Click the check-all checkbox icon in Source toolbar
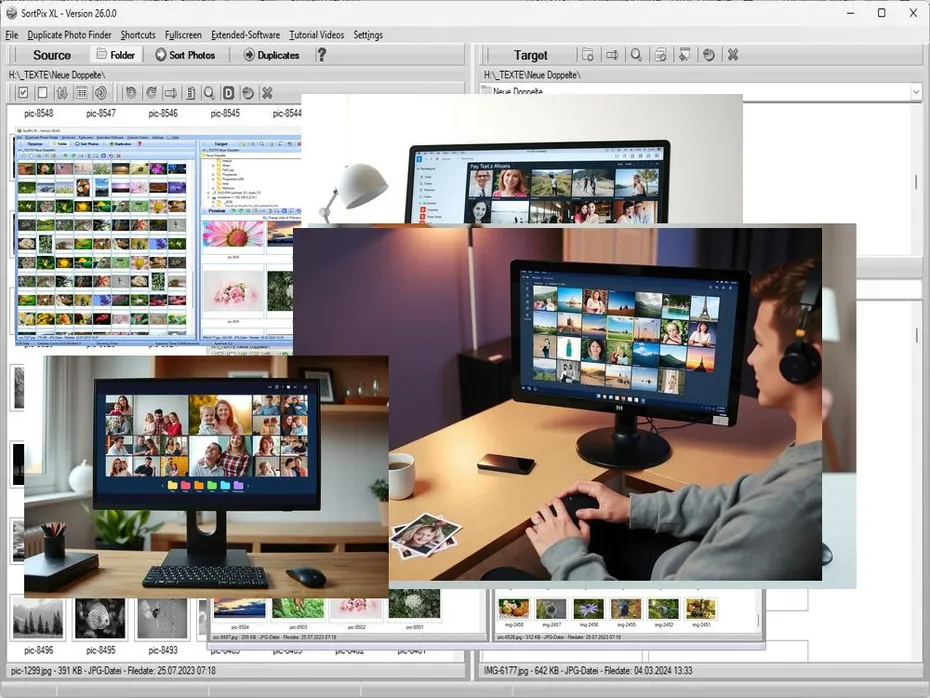The width and height of the screenshot is (930, 698). pyautogui.click(x=21, y=92)
